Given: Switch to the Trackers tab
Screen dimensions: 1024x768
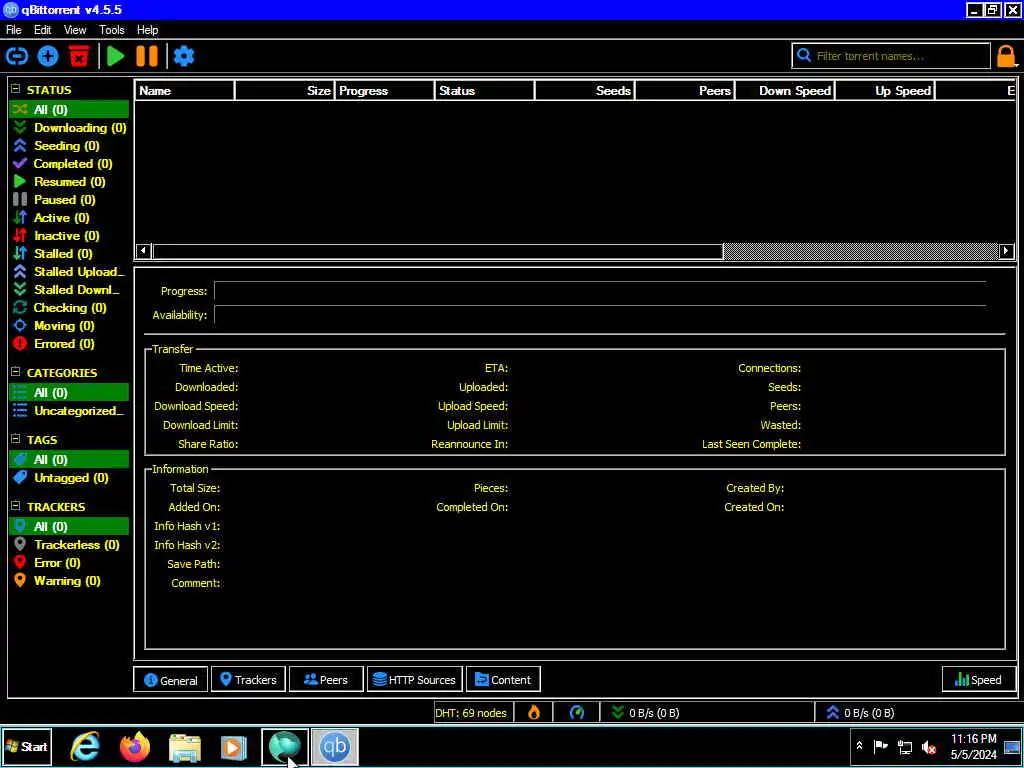Looking at the screenshot, I should (x=248, y=680).
